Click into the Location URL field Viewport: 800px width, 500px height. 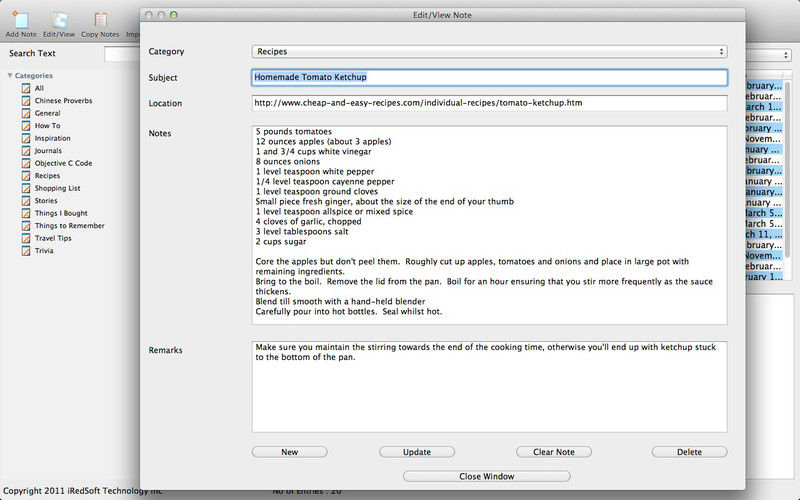(x=488, y=103)
